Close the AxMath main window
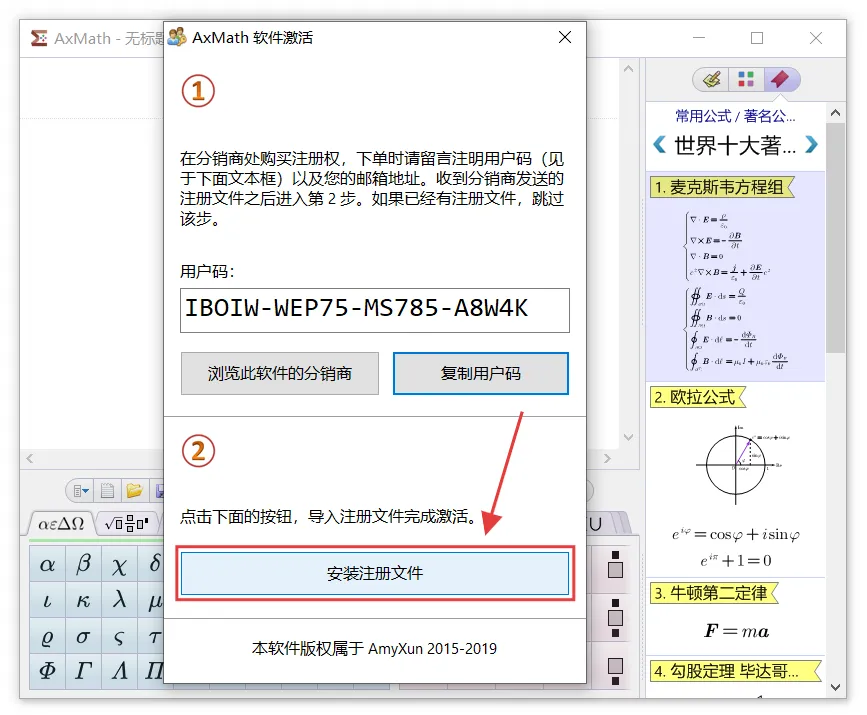 point(816,38)
